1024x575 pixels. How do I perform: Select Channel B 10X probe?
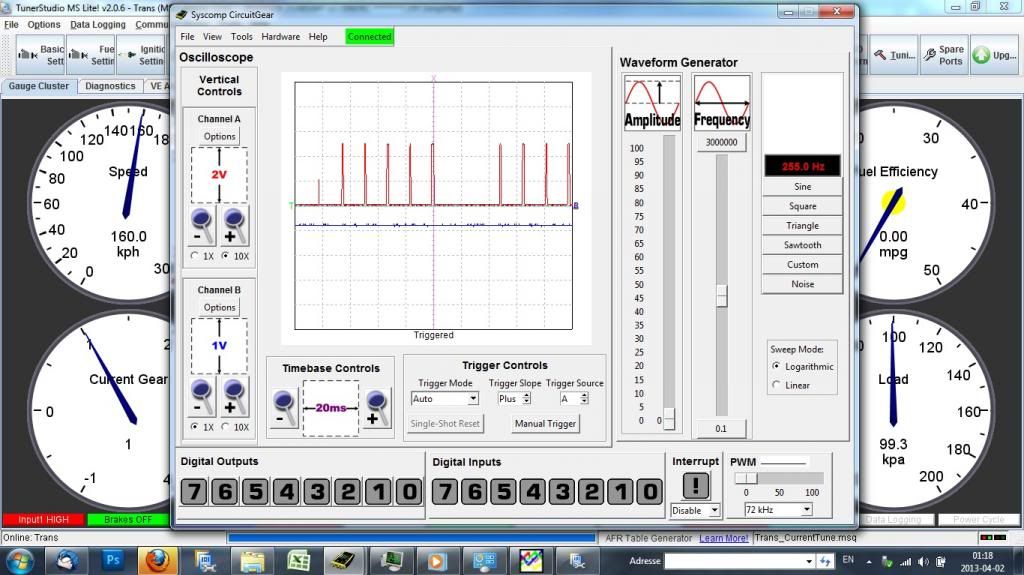[x=225, y=426]
